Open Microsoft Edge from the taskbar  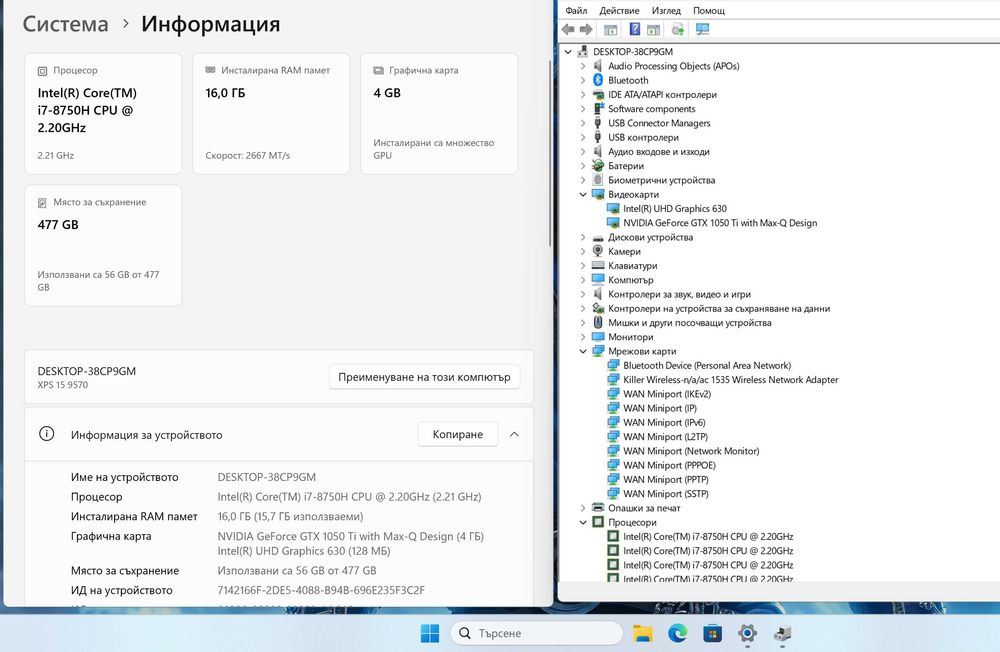click(x=677, y=633)
